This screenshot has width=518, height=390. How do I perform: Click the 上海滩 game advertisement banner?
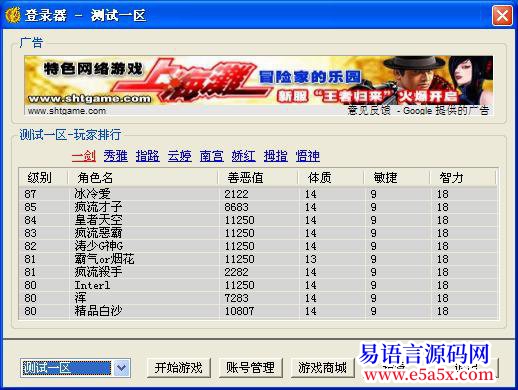[x=259, y=80]
